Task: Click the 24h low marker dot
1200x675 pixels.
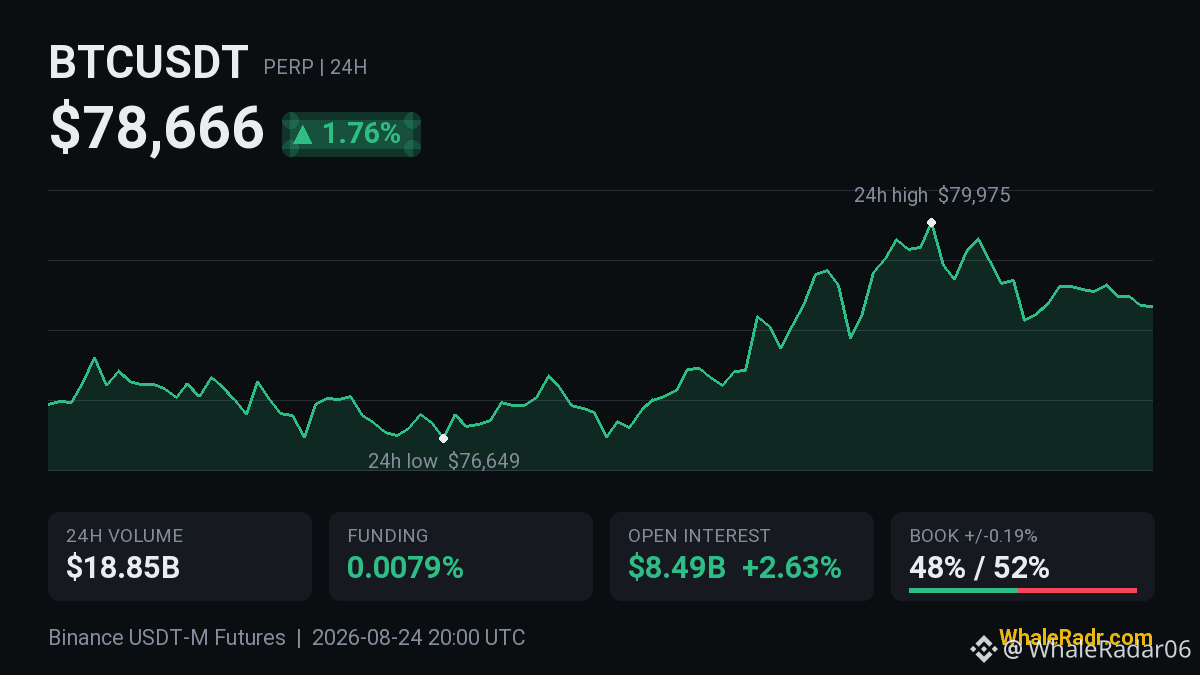Action: pyautogui.click(x=443, y=438)
